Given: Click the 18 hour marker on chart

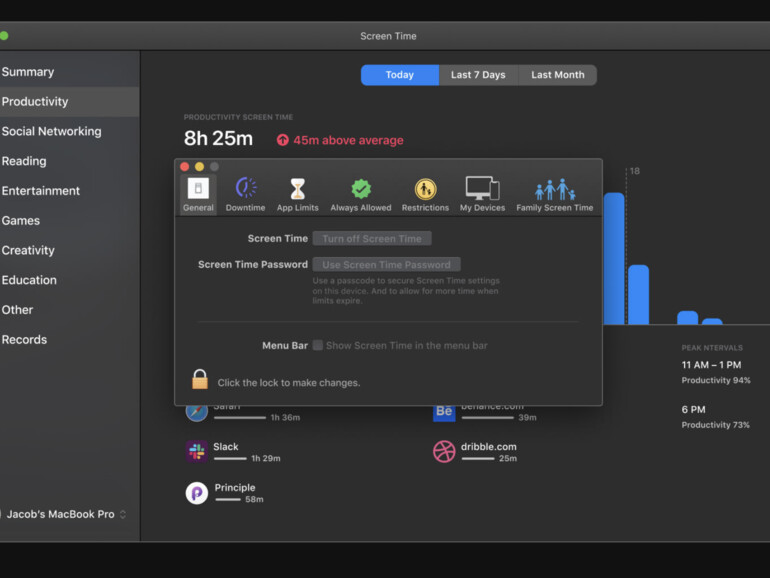Looking at the screenshot, I should pyautogui.click(x=634, y=171).
